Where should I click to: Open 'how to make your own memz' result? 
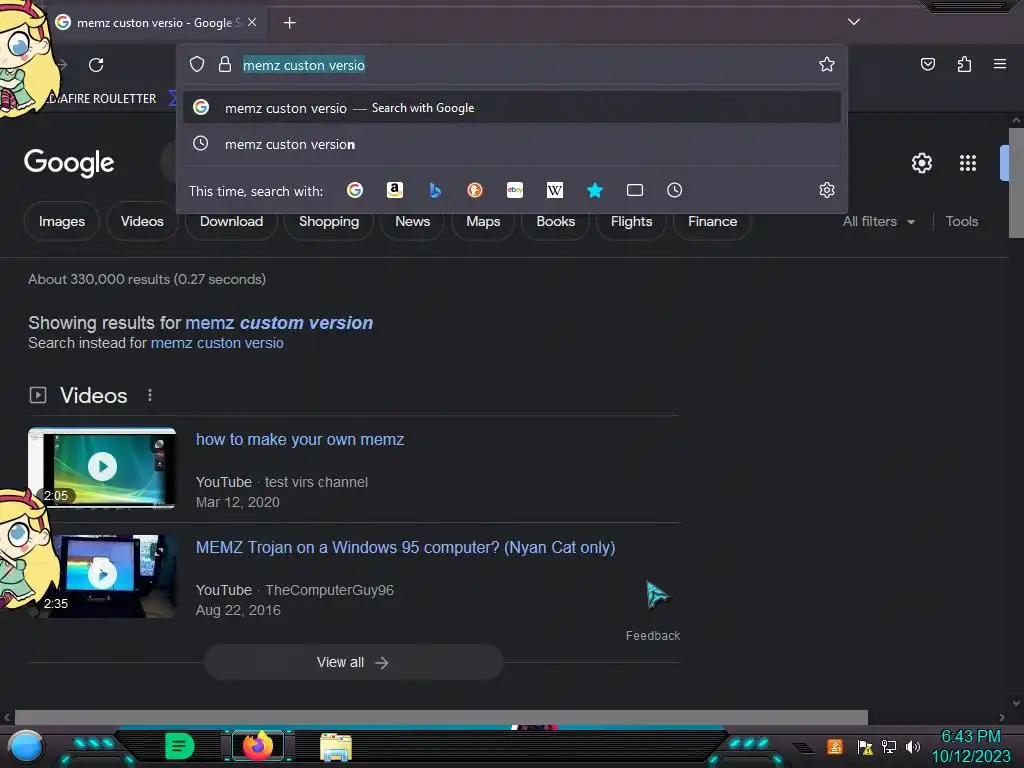(300, 440)
